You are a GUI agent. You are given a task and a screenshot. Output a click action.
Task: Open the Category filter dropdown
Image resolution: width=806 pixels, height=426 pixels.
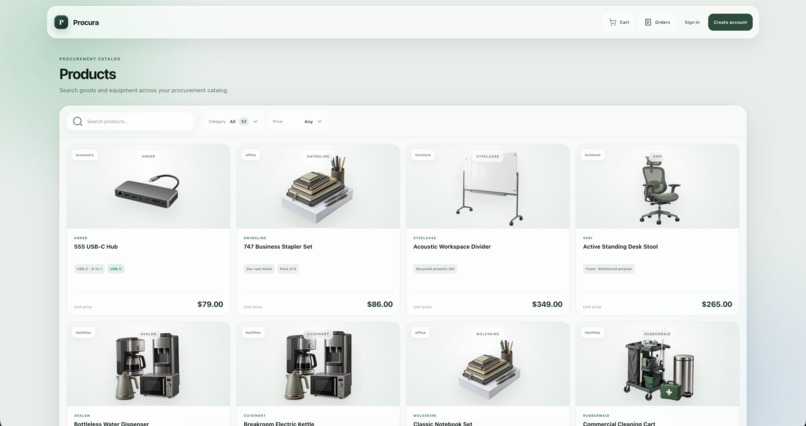pos(233,121)
